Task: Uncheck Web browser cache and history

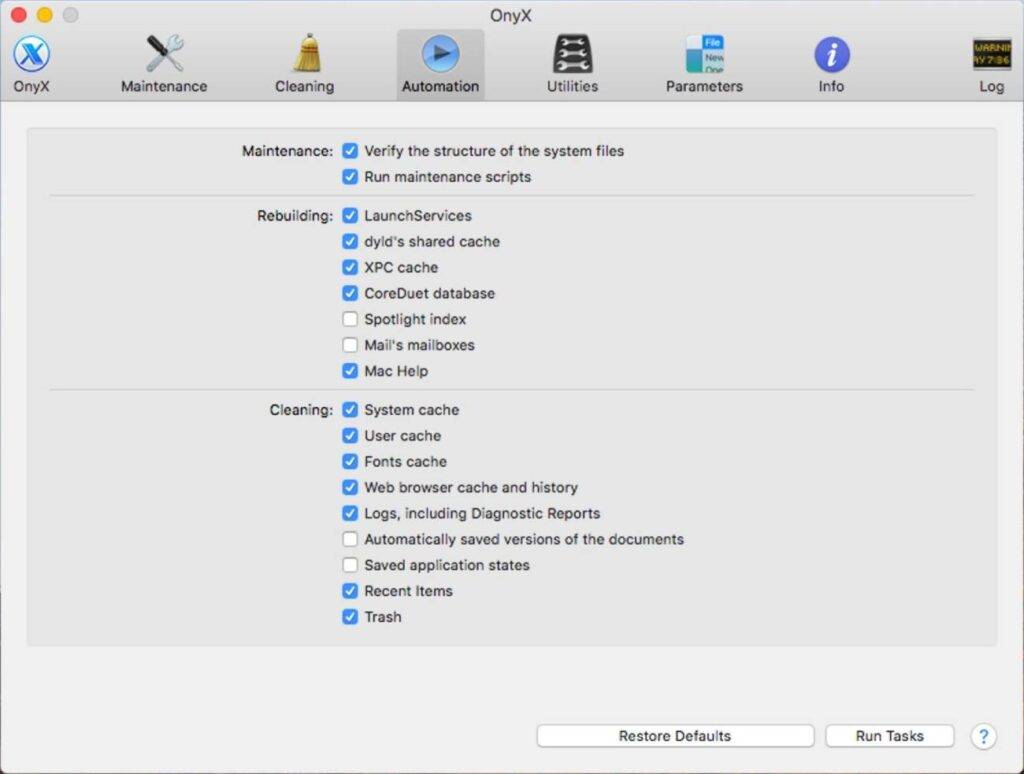Action: (x=350, y=487)
